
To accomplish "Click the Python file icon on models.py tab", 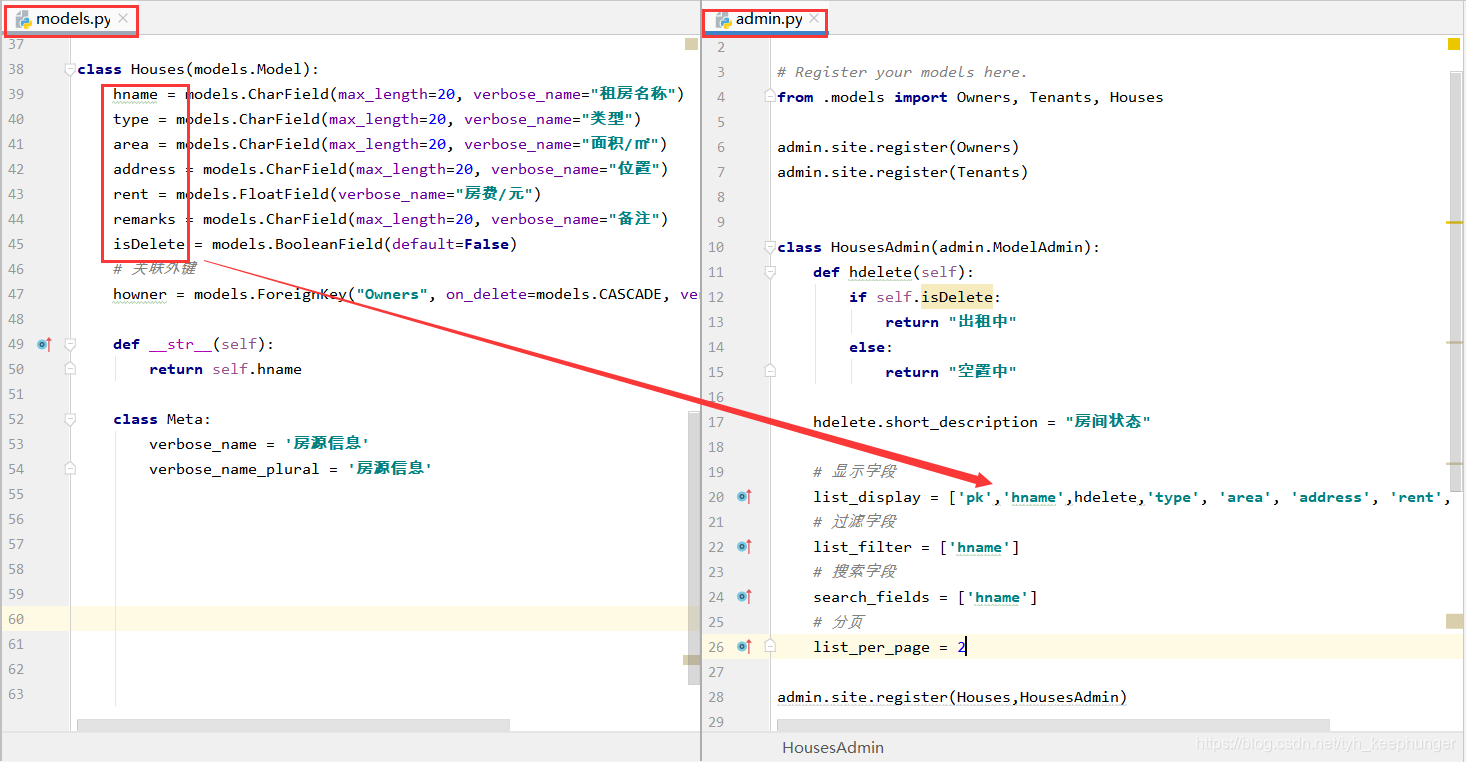I will click(x=23, y=19).
